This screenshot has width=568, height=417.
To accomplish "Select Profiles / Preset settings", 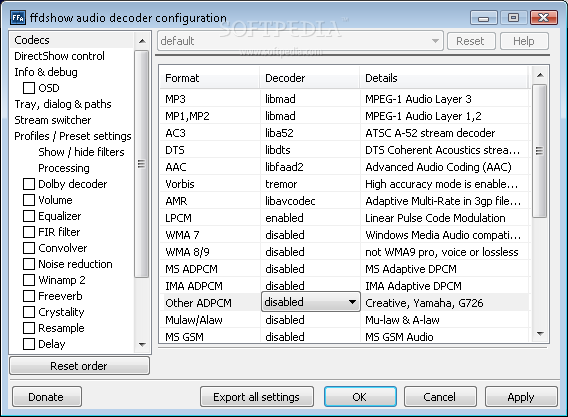I will click(x=73, y=136).
